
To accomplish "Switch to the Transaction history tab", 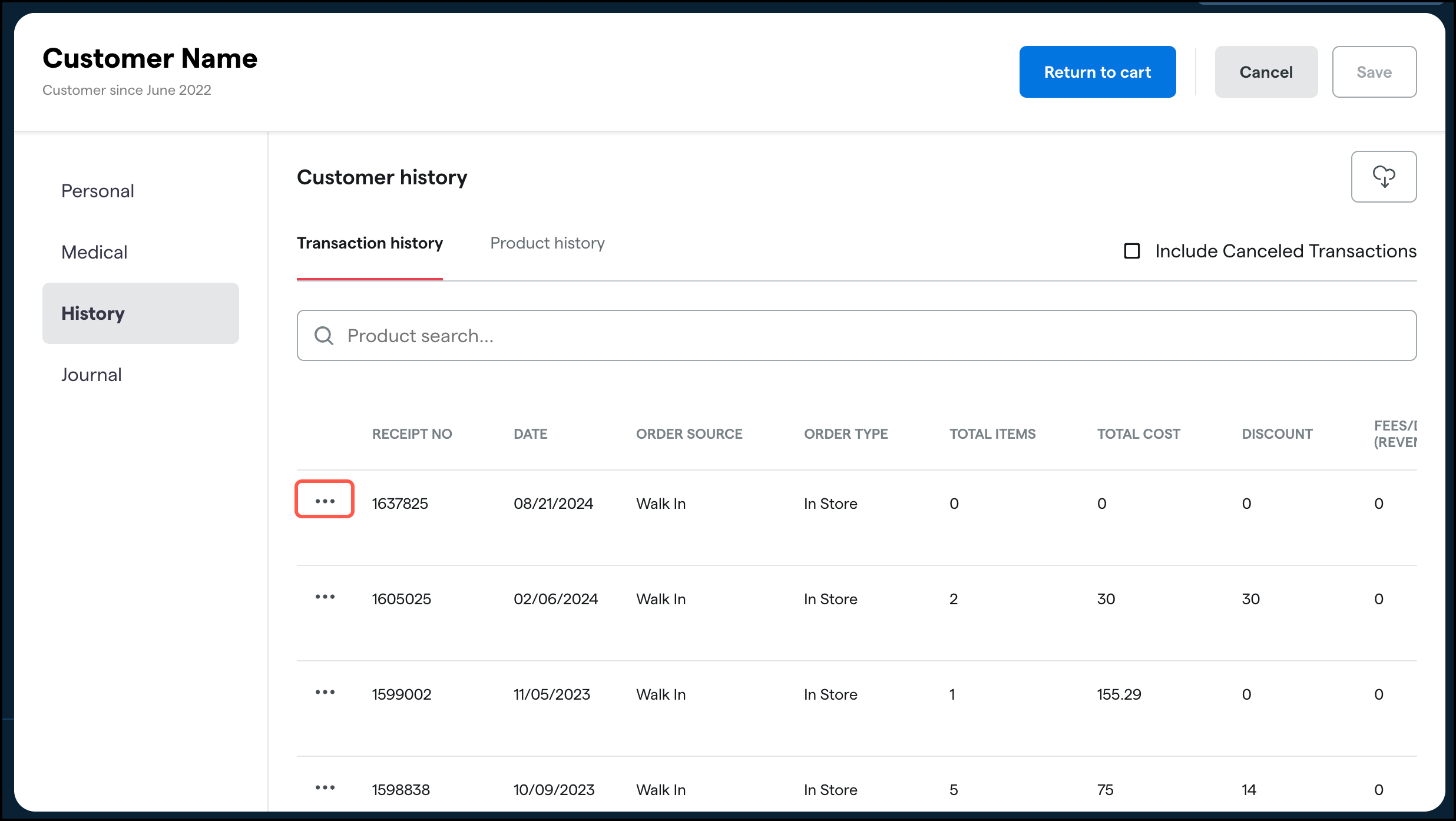I will 370,243.
